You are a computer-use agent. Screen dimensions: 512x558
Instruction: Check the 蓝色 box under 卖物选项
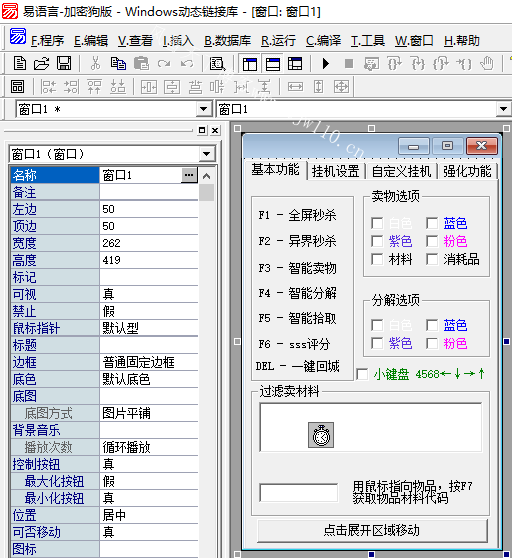pyautogui.click(x=432, y=223)
